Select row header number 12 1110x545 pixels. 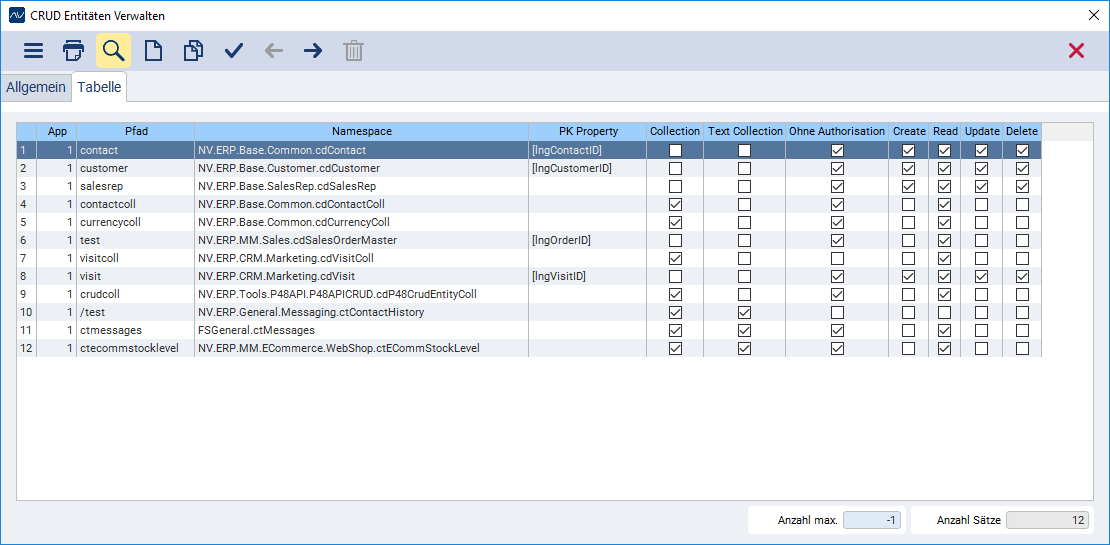[27, 348]
